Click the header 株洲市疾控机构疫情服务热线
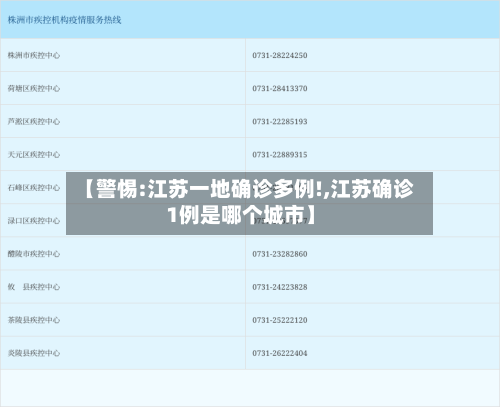 pos(64,20)
